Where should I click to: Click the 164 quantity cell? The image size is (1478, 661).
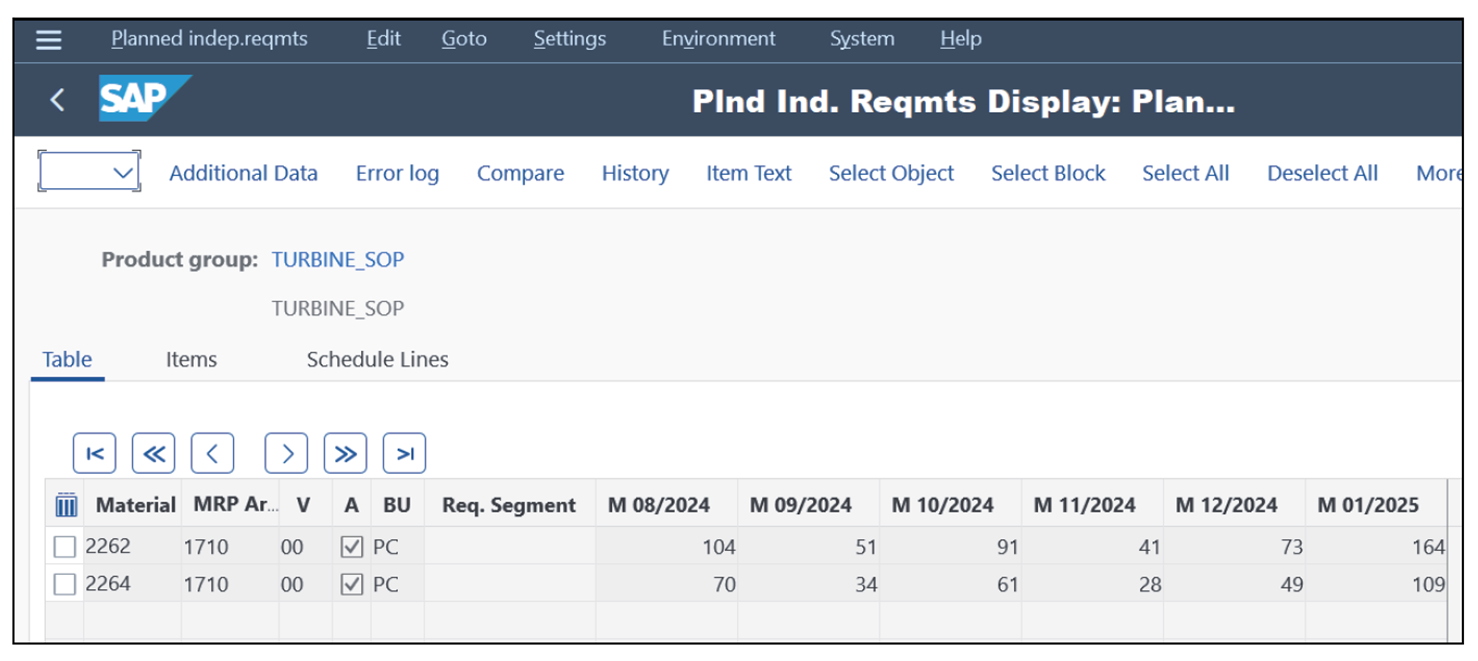point(1377,547)
